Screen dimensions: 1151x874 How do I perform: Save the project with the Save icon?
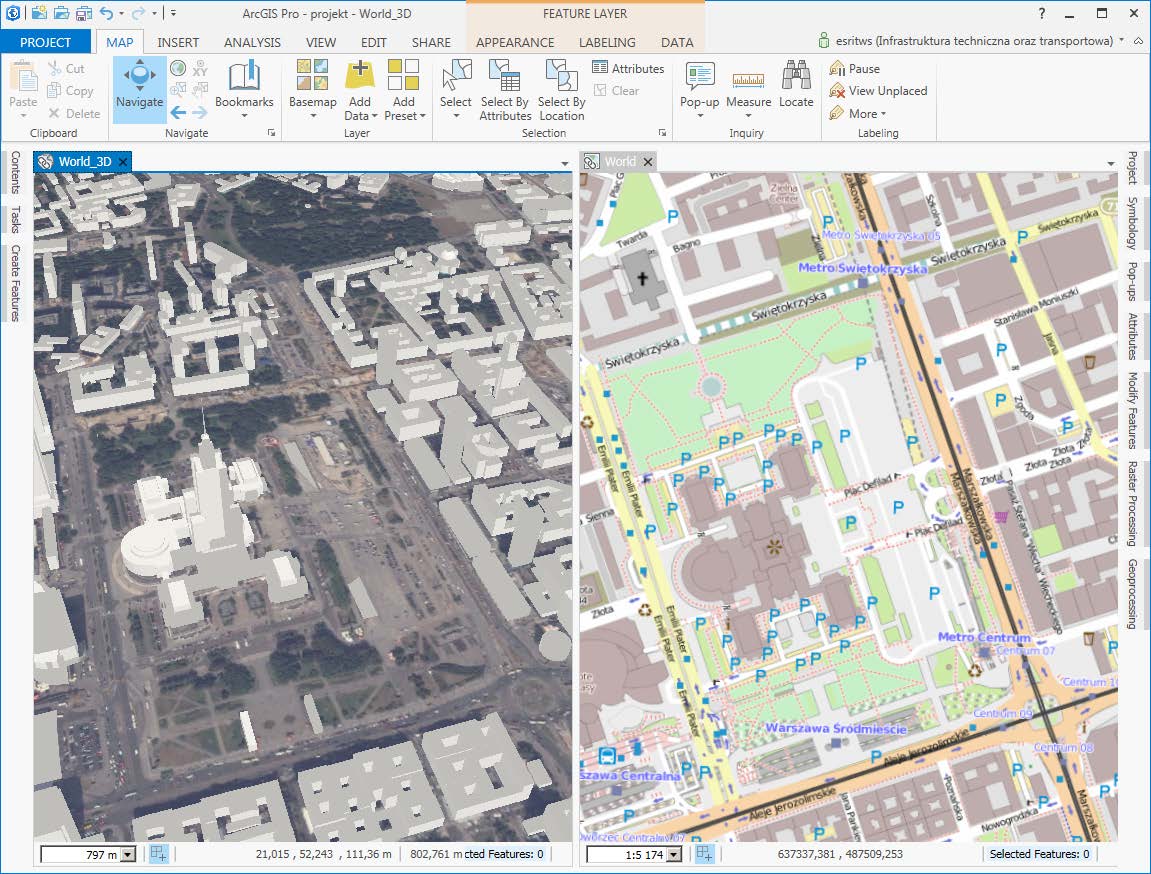click(84, 13)
